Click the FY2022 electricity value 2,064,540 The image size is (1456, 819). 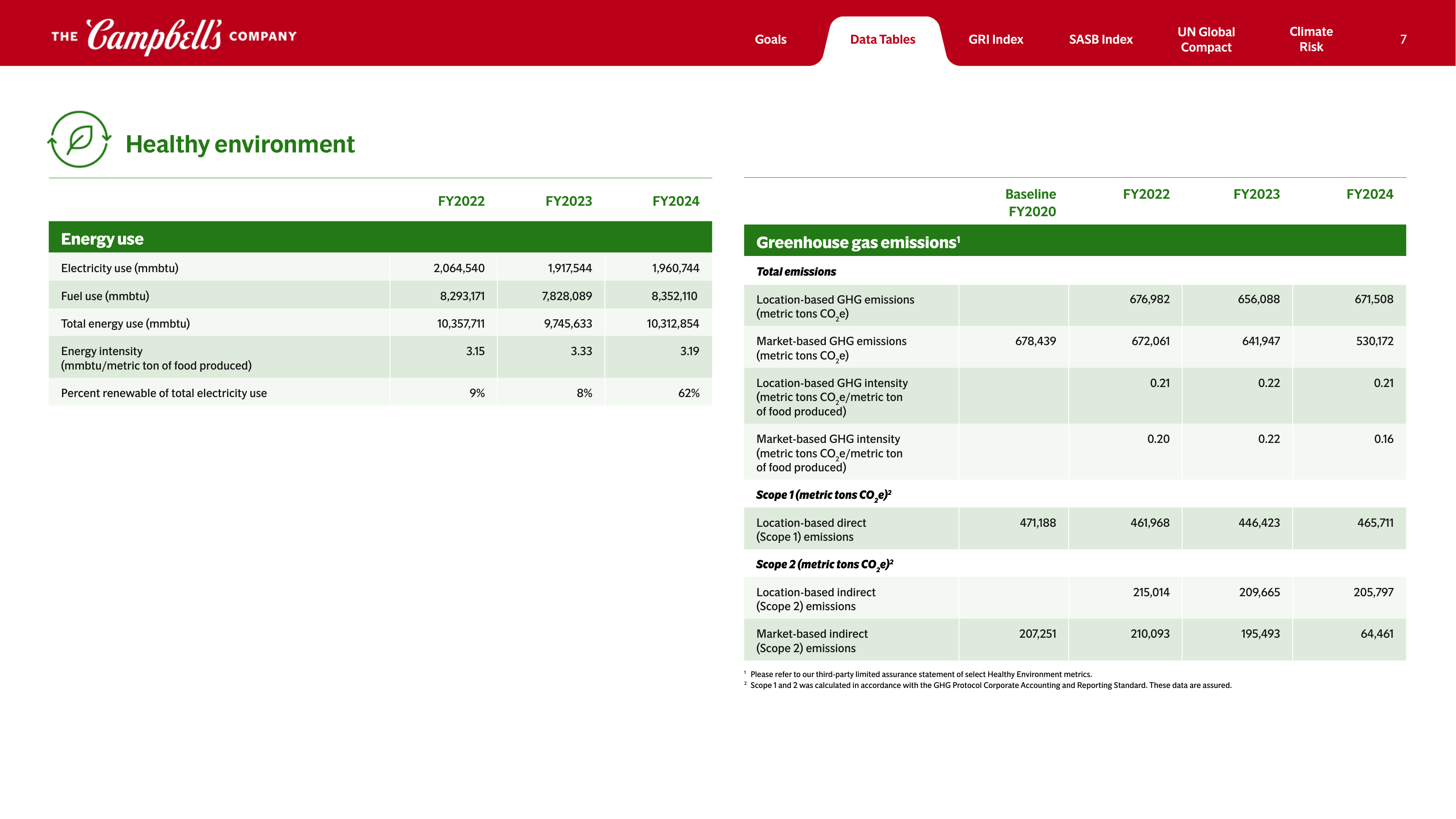click(459, 268)
